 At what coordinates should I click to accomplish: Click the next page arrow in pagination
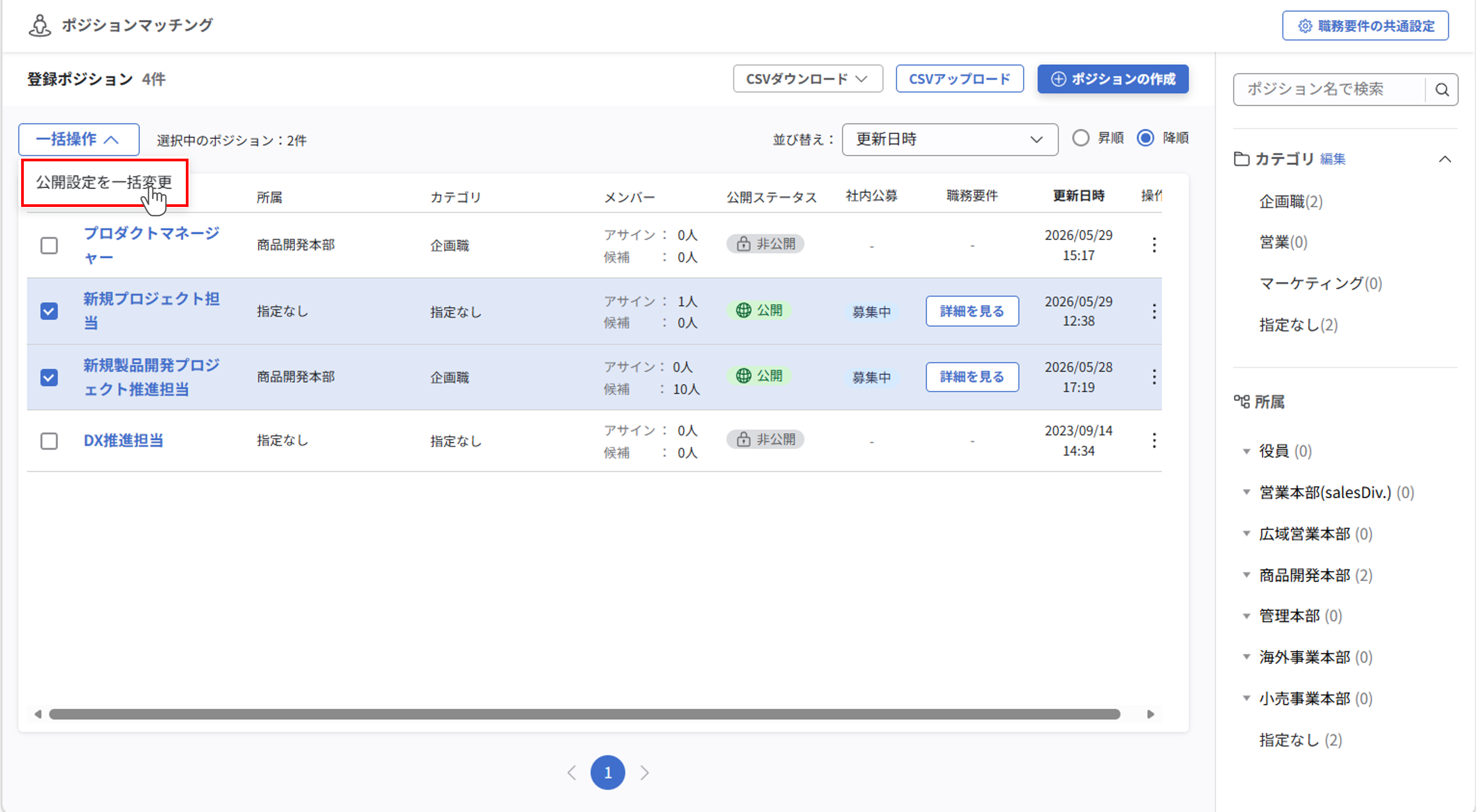[x=645, y=772]
